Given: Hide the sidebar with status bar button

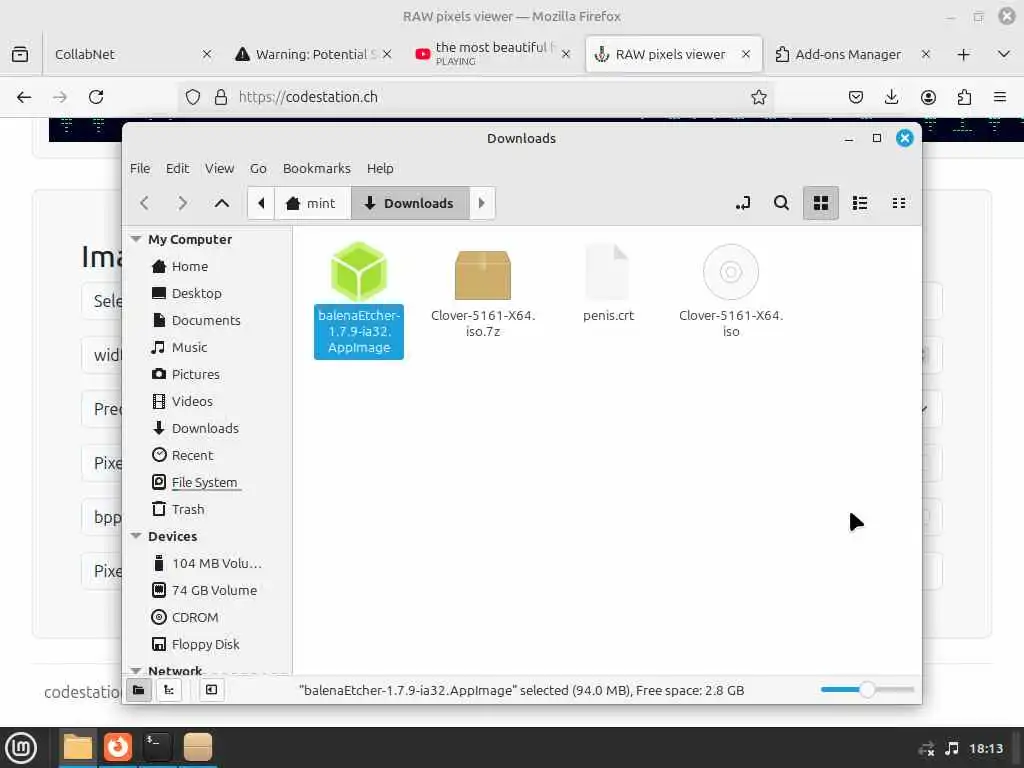Looking at the screenshot, I should pos(212,690).
